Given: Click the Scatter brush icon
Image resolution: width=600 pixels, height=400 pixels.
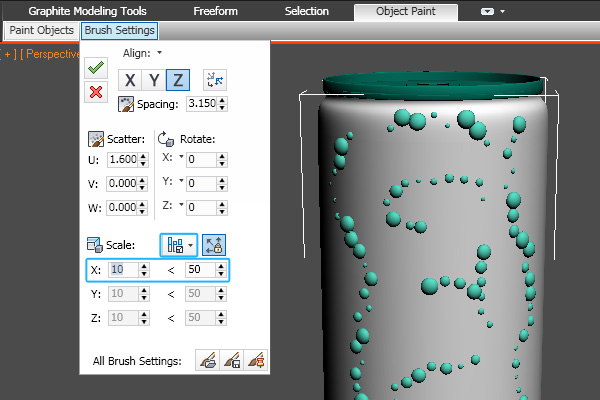Looking at the screenshot, I should 96,139.
